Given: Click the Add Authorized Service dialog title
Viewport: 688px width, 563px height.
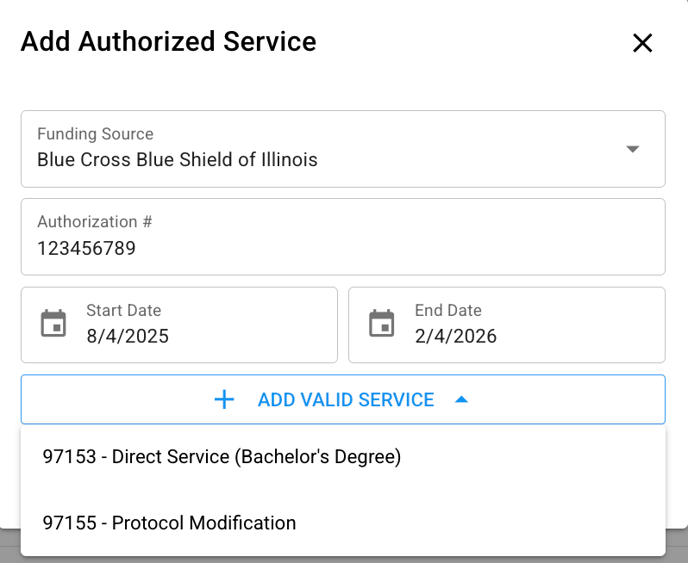Looking at the screenshot, I should 168,42.
